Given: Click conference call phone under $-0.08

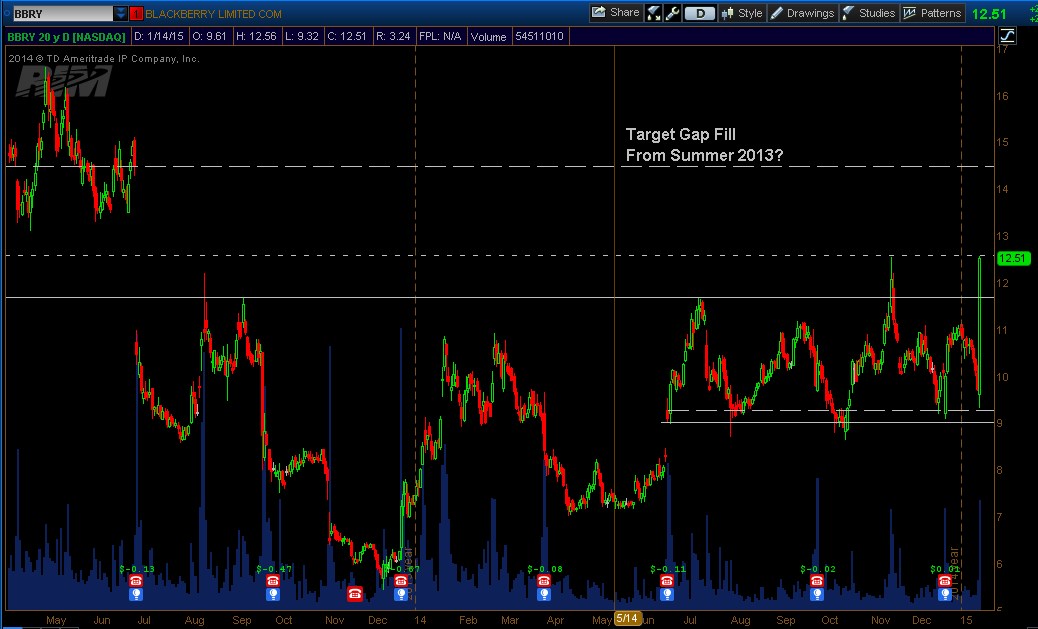Looking at the screenshot, I should (x=543, y=581).
